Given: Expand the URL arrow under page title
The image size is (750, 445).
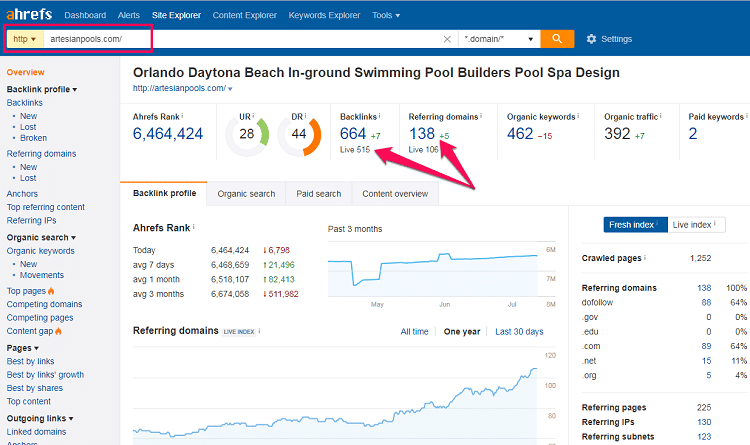Looking at the screenshot, I should pyautogui.click(x=231, y=89).
